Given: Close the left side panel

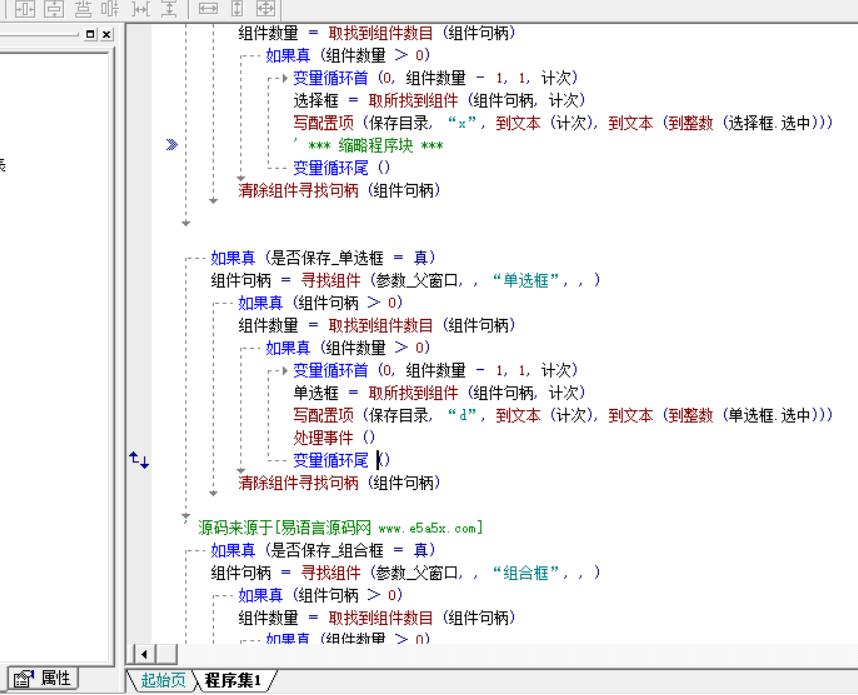Looking at the screenshot, I should [x=107, y=34].
